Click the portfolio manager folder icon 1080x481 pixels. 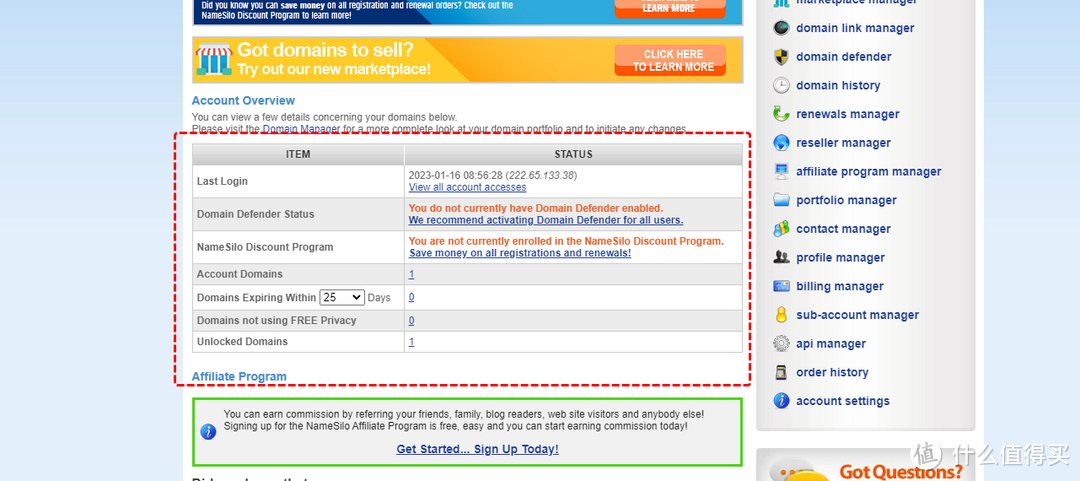tap(781, 200)
